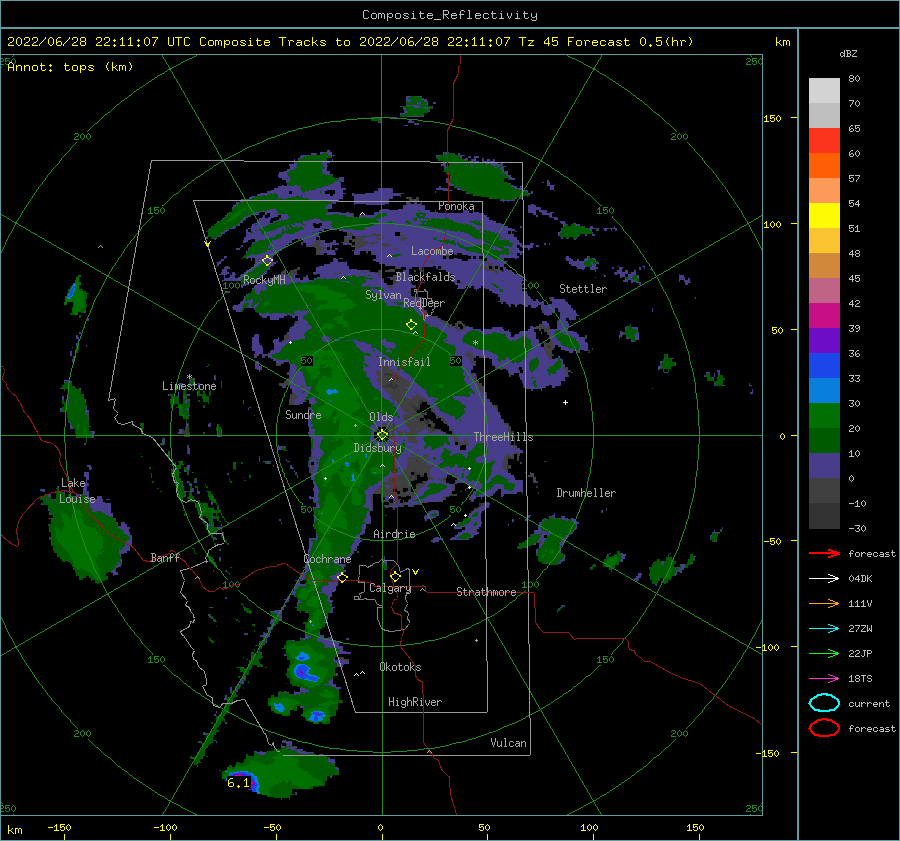
Task: Click the yellow diamond marker above Calgary label
Action: coord(395,576)
